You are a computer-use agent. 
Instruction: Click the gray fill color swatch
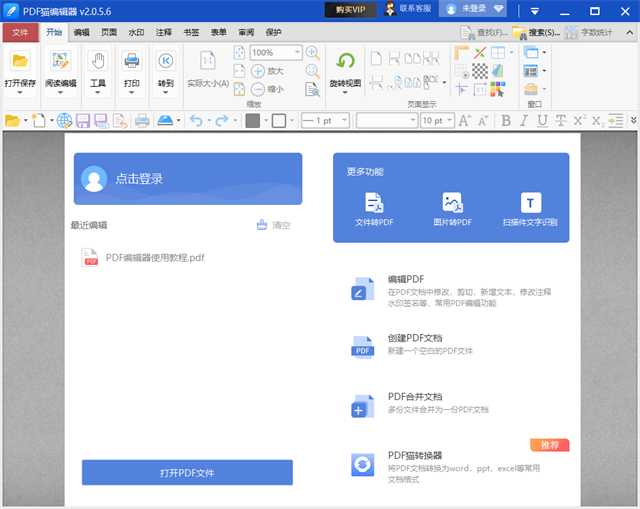(x=253, y=121)
